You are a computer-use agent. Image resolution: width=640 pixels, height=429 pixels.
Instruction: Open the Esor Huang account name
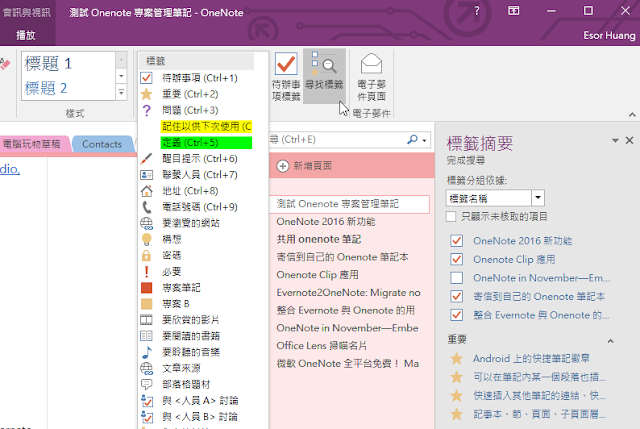(x=609, y=36)
